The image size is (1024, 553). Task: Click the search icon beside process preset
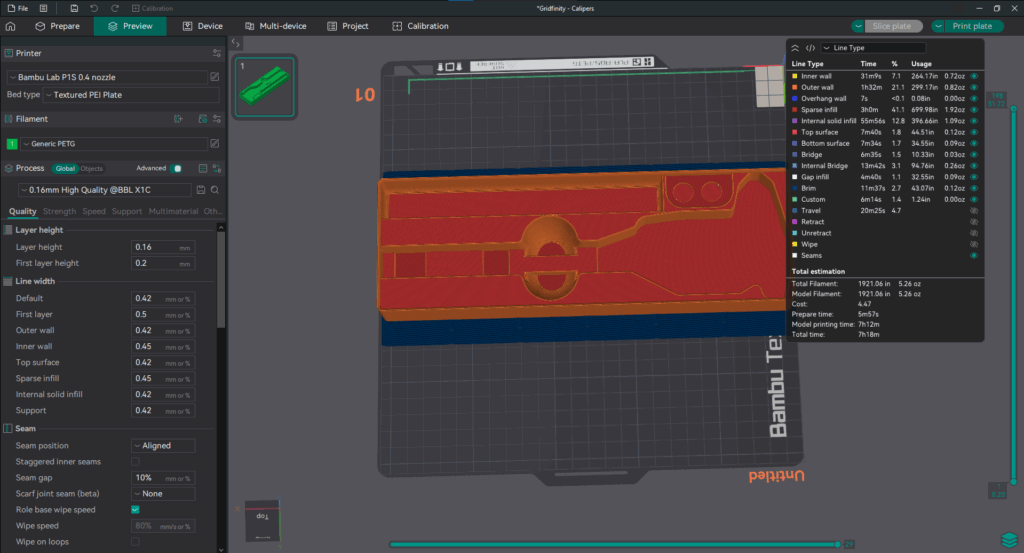coord(215,189)
